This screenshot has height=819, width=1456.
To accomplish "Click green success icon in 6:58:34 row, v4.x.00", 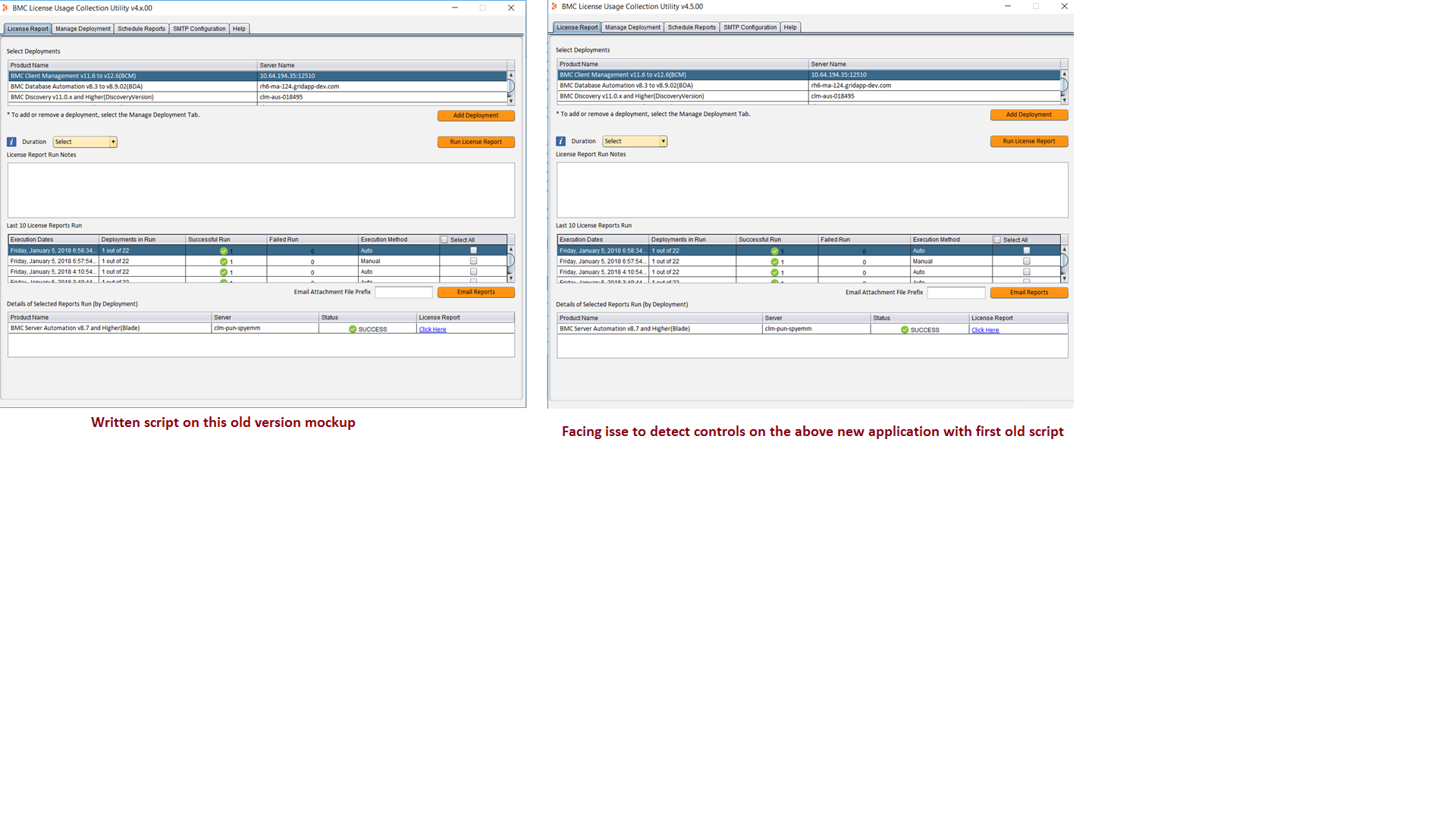I will pyautogui.click(x=224, y=251).
